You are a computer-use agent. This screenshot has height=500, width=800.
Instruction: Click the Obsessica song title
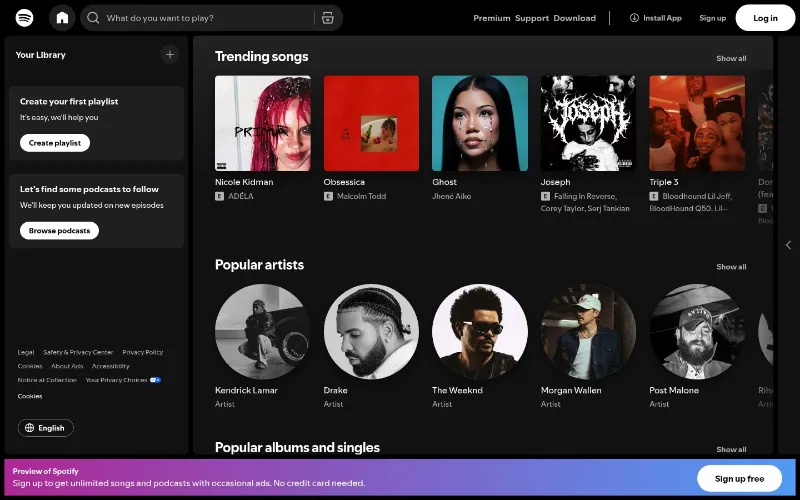[x=344, y=182]
